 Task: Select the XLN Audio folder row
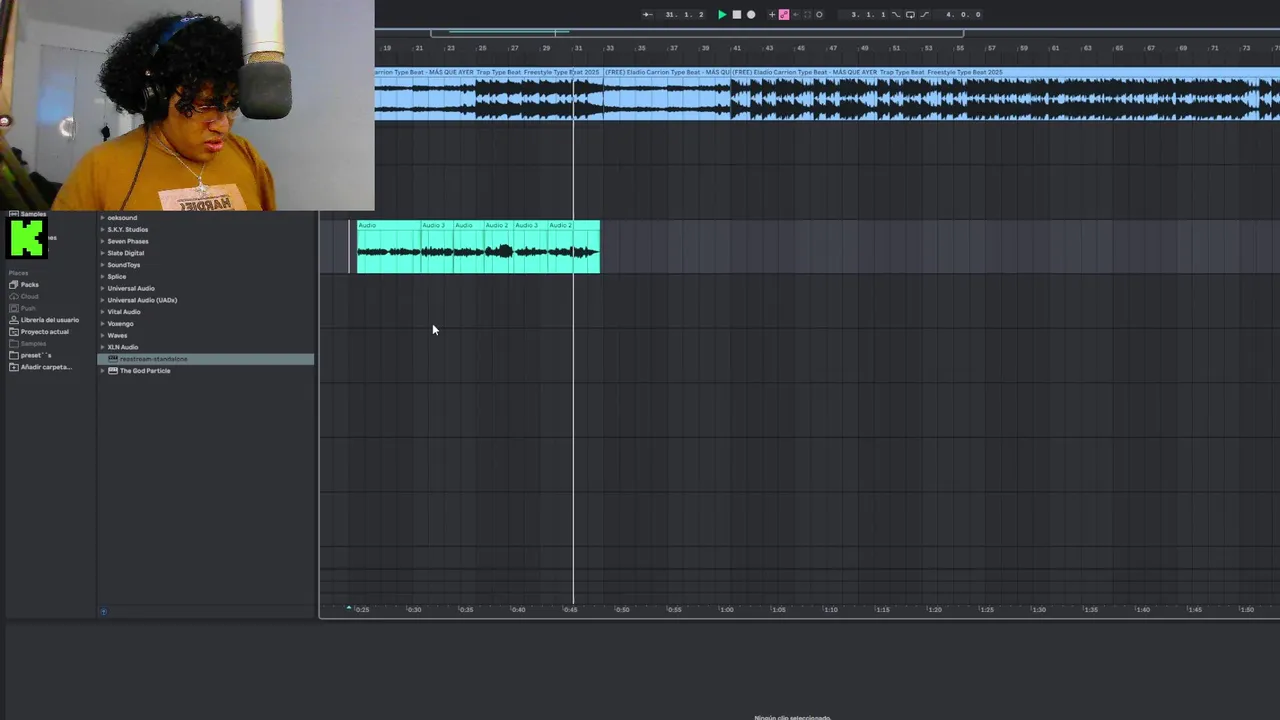pos(206,347)
